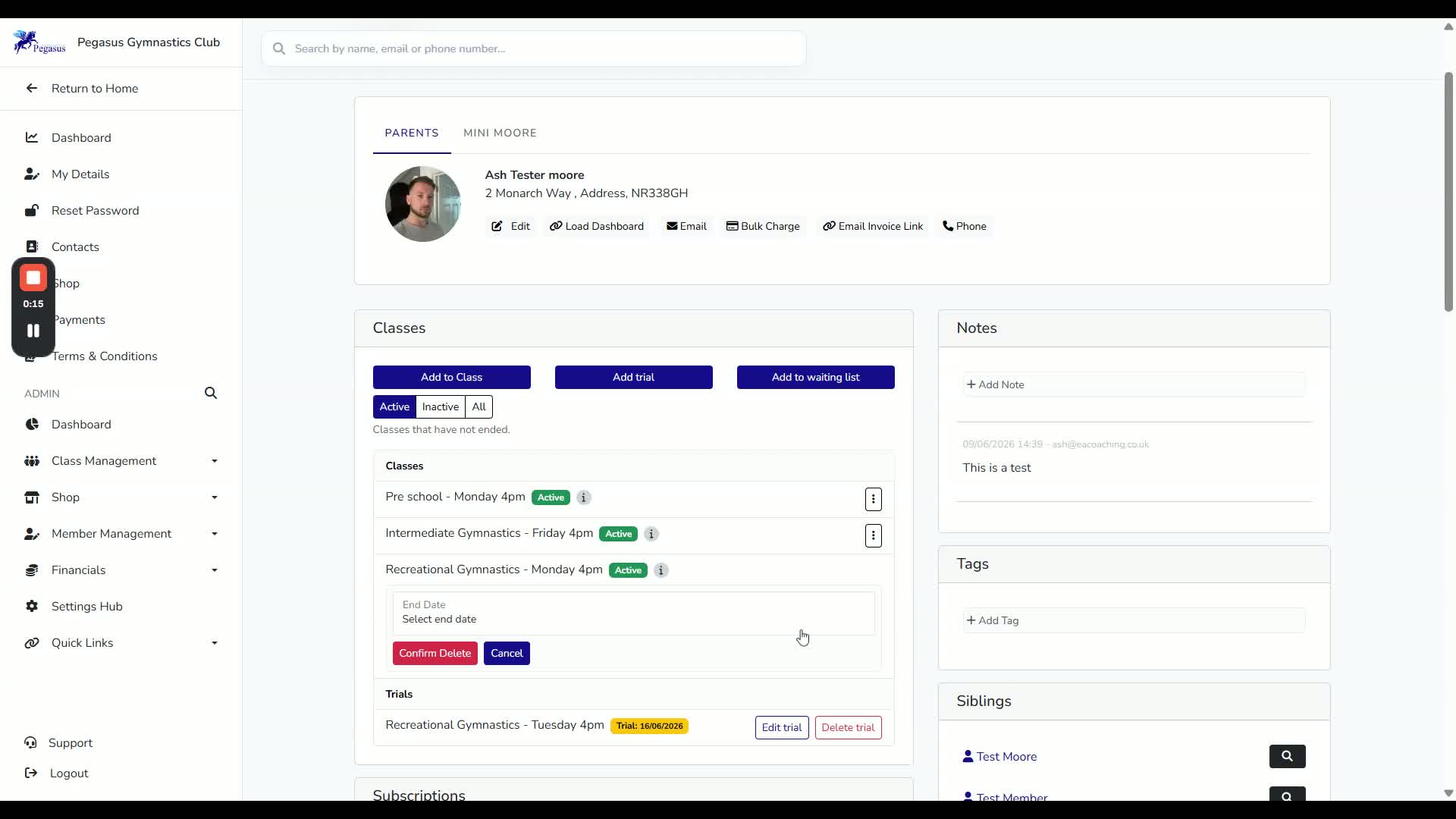Click the Pegasus logo
The width and height of the screenshot is (1456, 819).
39,42
